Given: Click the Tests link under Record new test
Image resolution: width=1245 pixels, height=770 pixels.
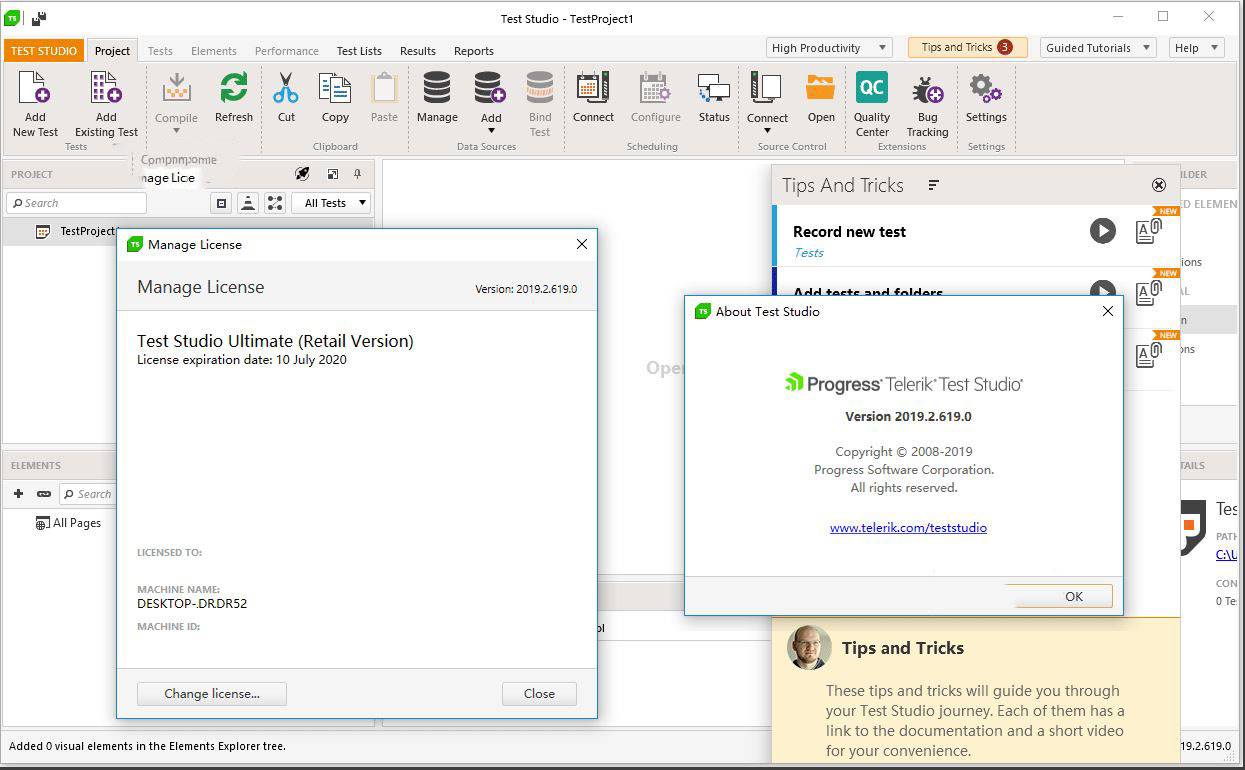Looking at the screenshot, I should pyautogui.click(x=808, y=252).
